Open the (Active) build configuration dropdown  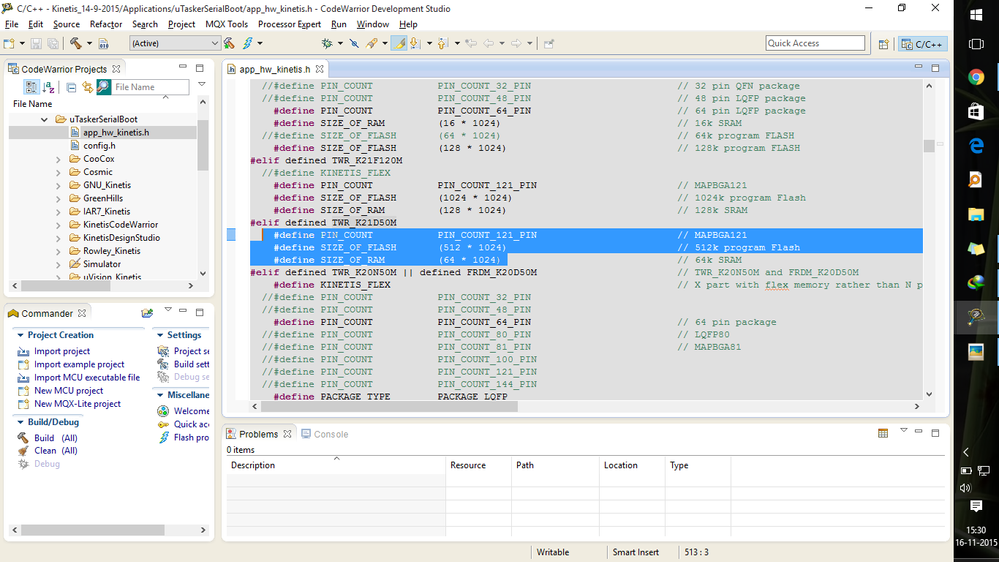[x=174, y=44]
